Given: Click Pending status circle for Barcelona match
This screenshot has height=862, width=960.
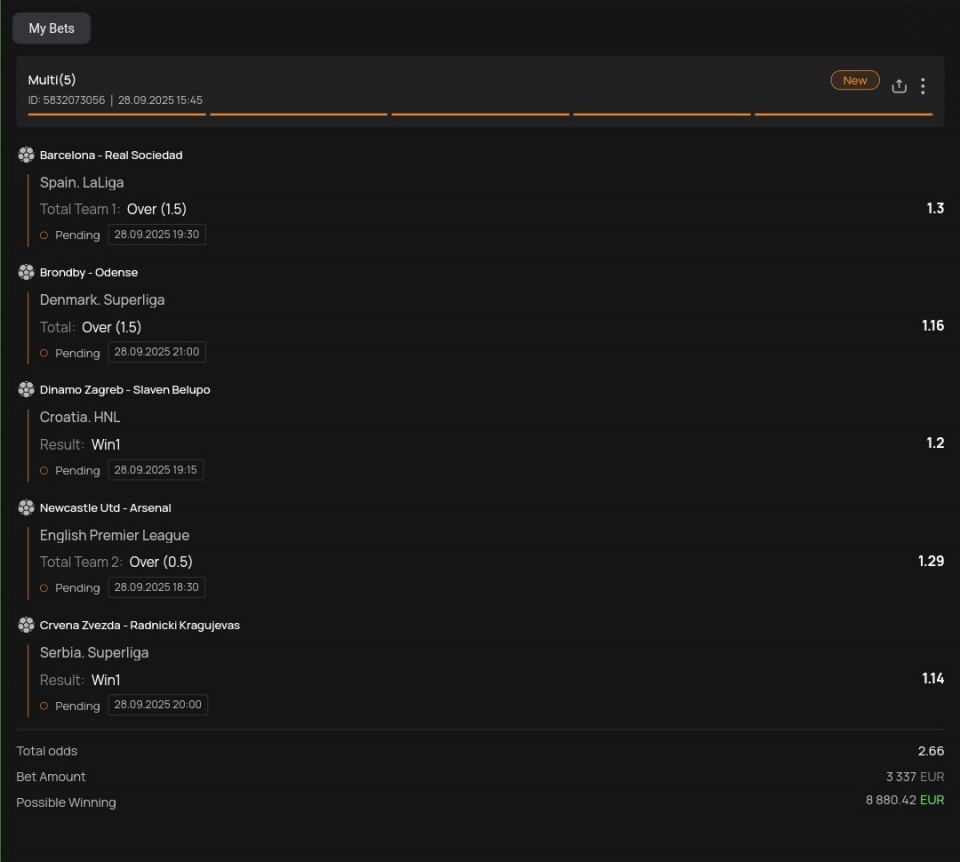Looking at the screenshot, I should click(x=44, y=236).
